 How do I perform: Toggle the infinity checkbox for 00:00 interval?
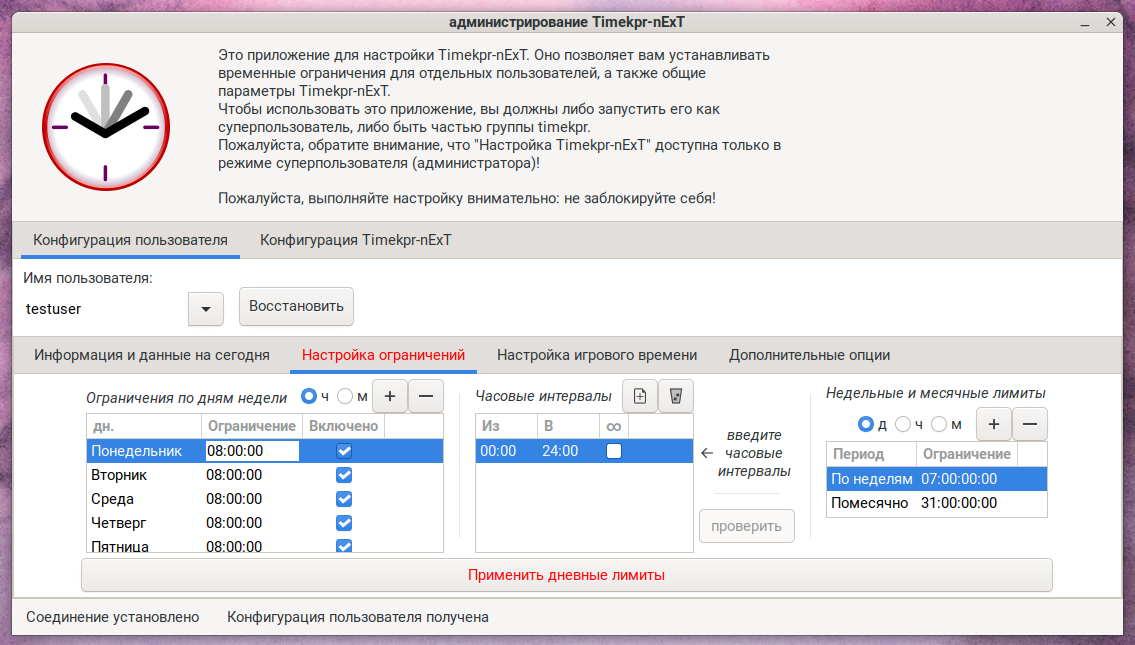click(x=614, y=451)
